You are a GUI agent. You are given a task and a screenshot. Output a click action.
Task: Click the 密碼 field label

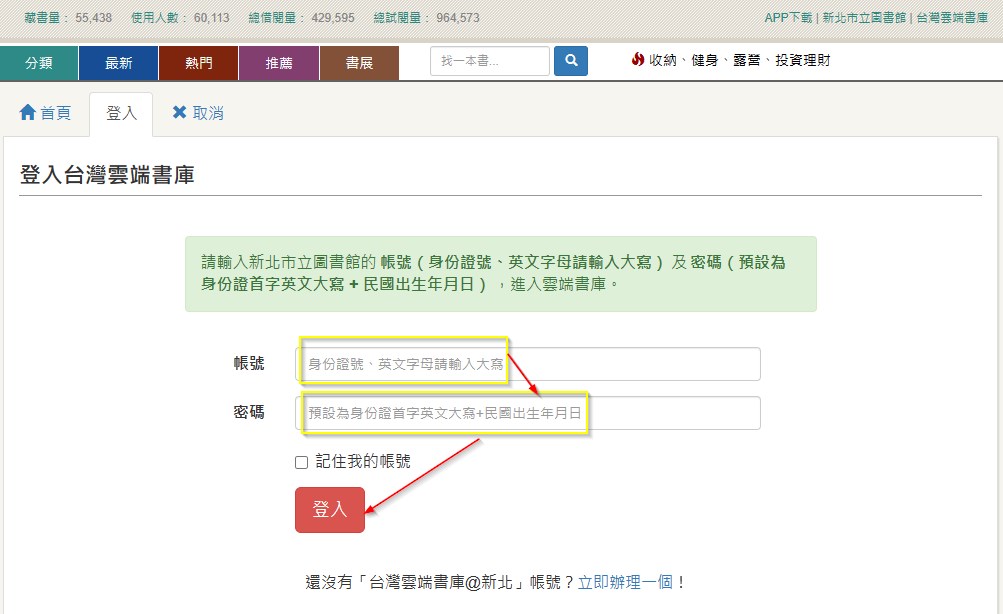click(249, 412)
